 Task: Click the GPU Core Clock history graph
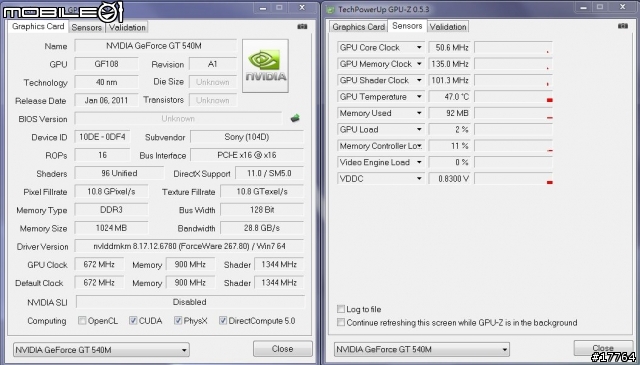(x=513, y=48)
